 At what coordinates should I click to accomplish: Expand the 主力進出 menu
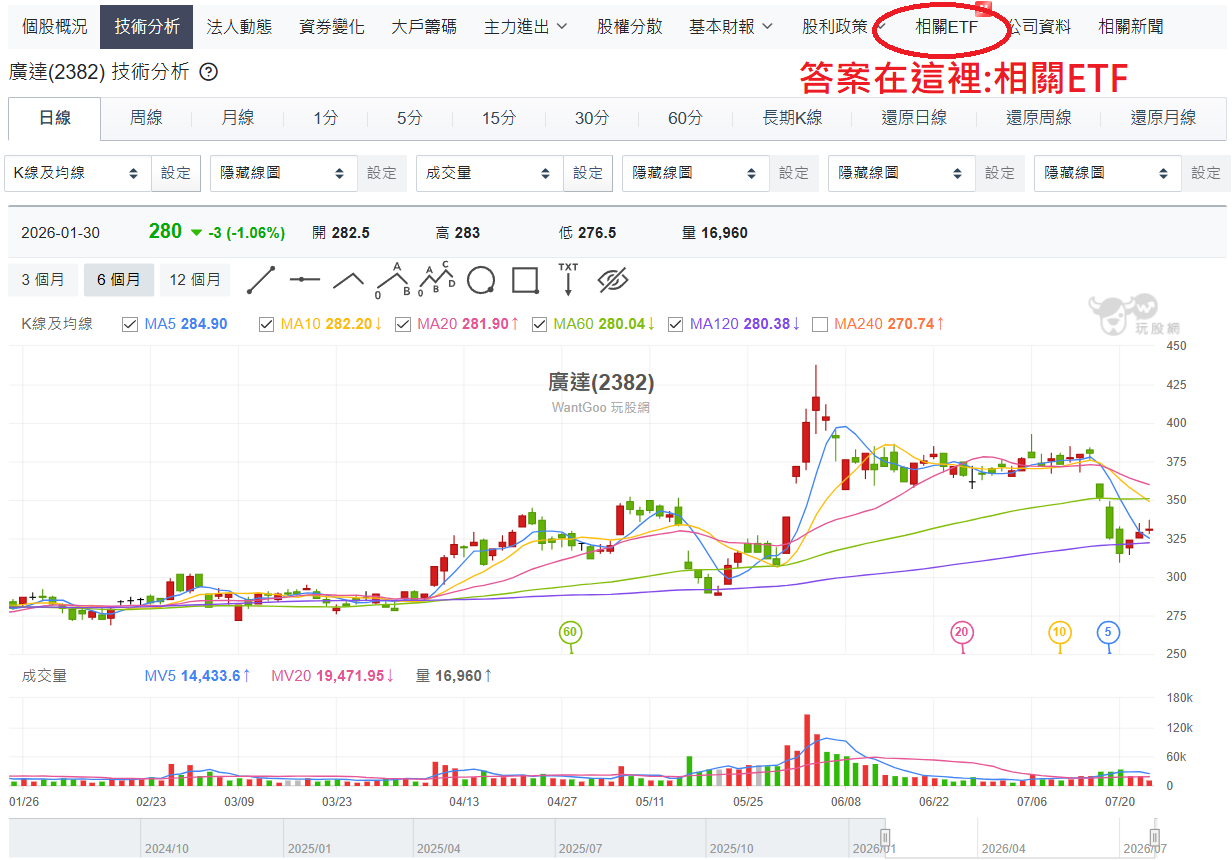(525, 27)
